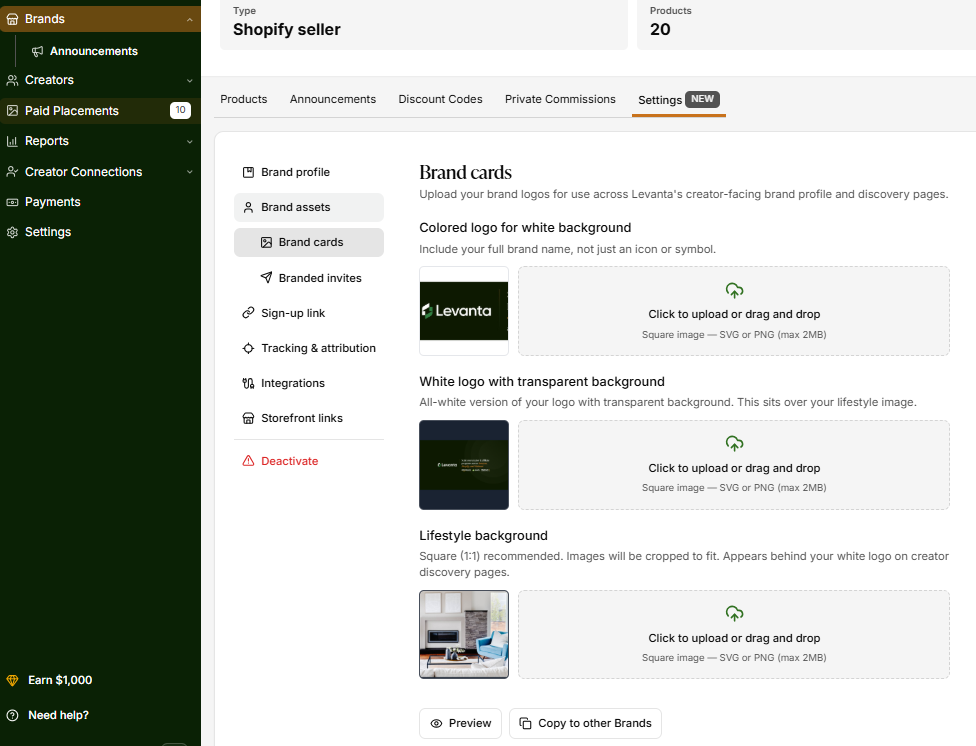Screen dimensions: 976x746
Task: Click the Earn $1,000 link
Action: tap(60, 680)
